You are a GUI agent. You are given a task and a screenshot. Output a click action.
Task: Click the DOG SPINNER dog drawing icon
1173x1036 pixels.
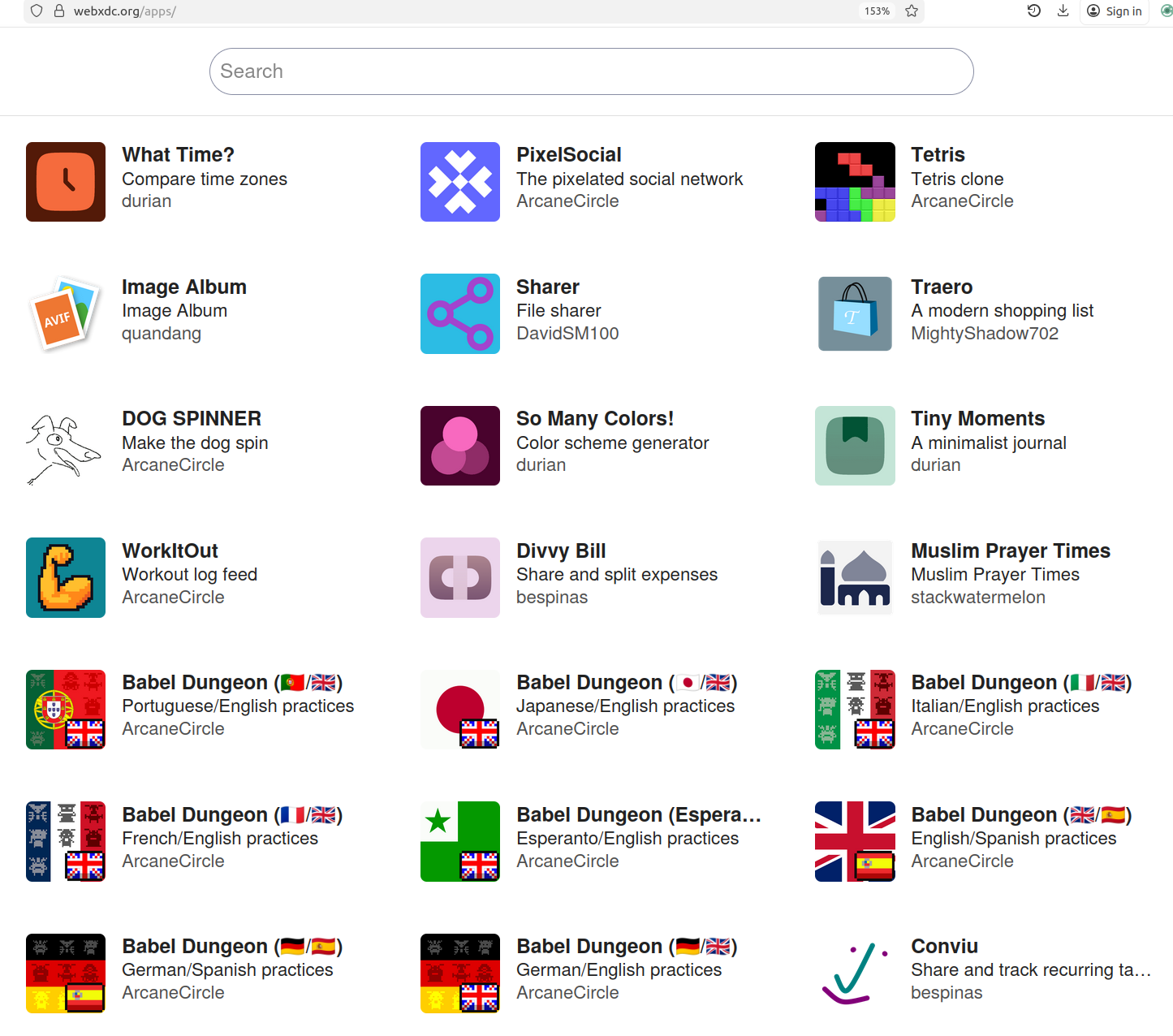[66, 446]
